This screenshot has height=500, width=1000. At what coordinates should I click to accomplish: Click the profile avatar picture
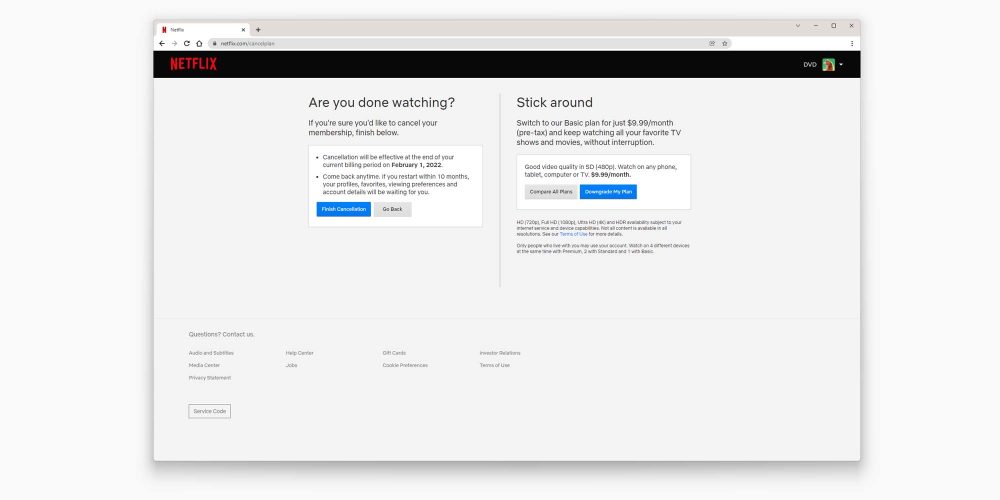tap(828, 64)
